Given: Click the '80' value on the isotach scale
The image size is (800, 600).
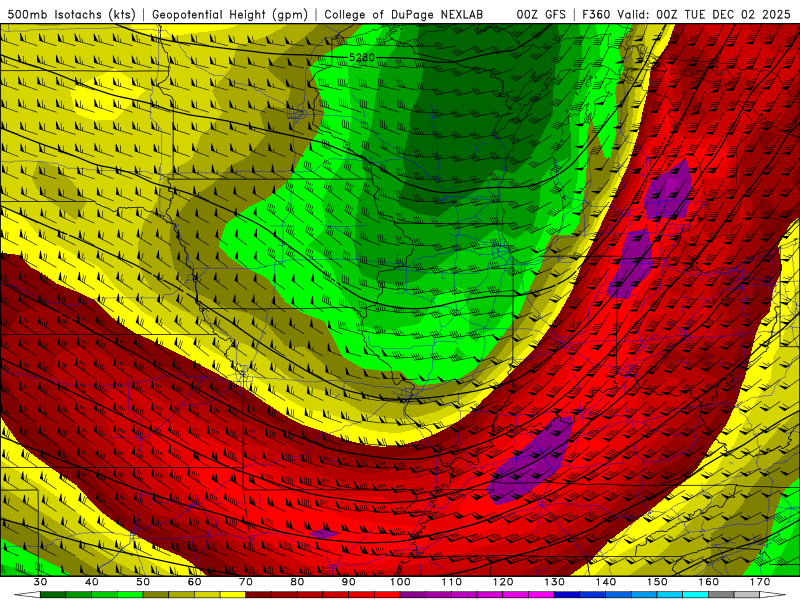Looking at the screenshot, I should [x=297, y=582].
